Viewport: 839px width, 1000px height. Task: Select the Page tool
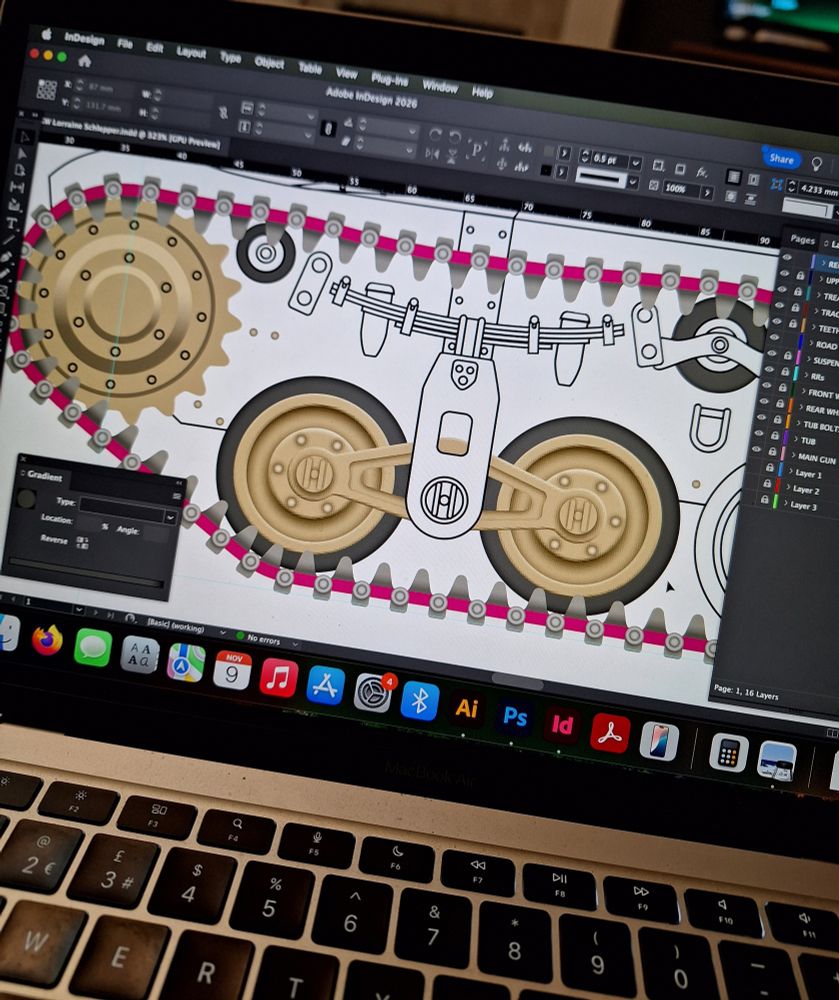(x=20, y=170)
